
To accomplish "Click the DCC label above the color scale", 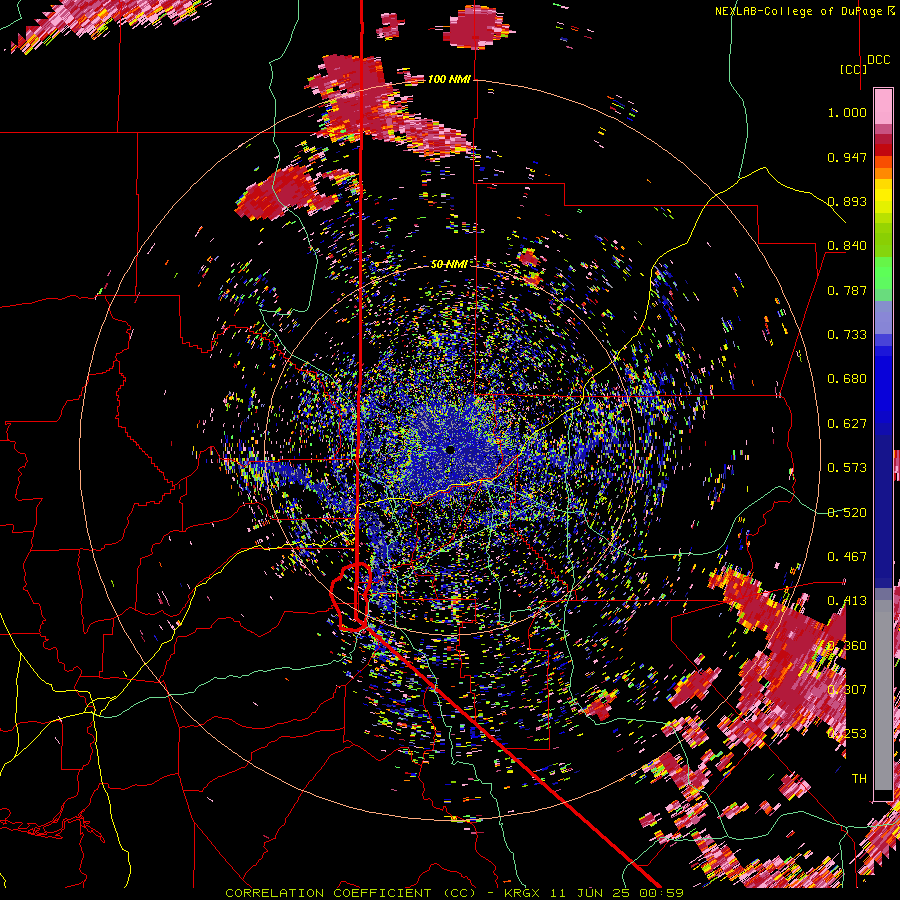I will [x=879, y=60].
